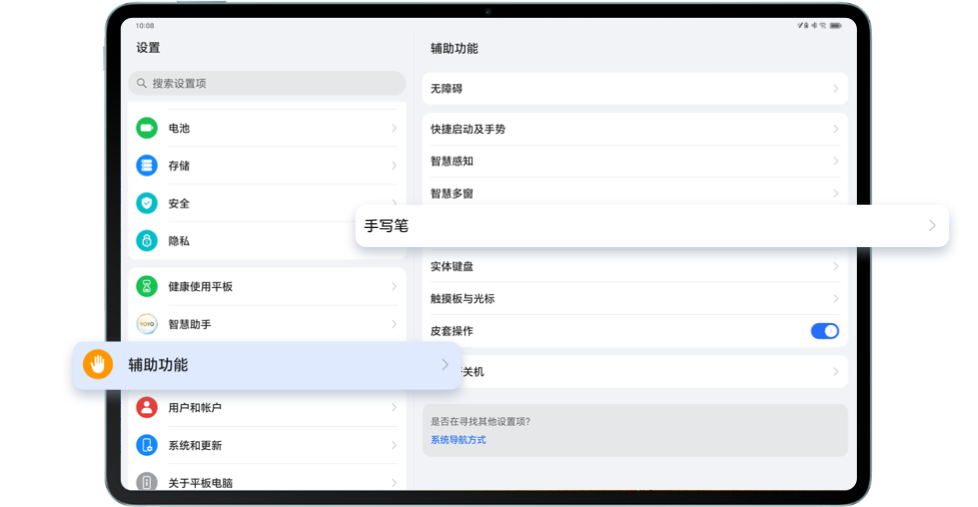Click the 安全 security shield icon
Image resolution: width=978 pixels, height=507 pixels.
click(x=147, y=203)
